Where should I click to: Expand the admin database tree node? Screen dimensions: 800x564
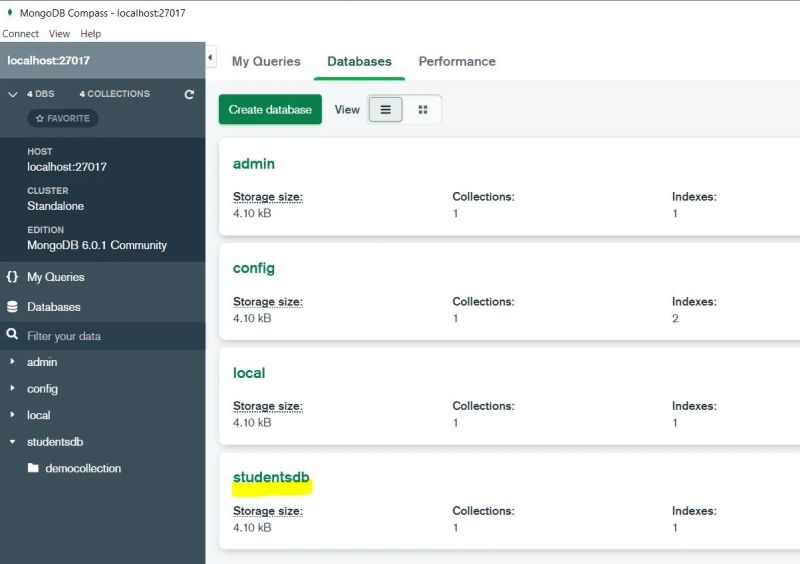coord(12,361)
